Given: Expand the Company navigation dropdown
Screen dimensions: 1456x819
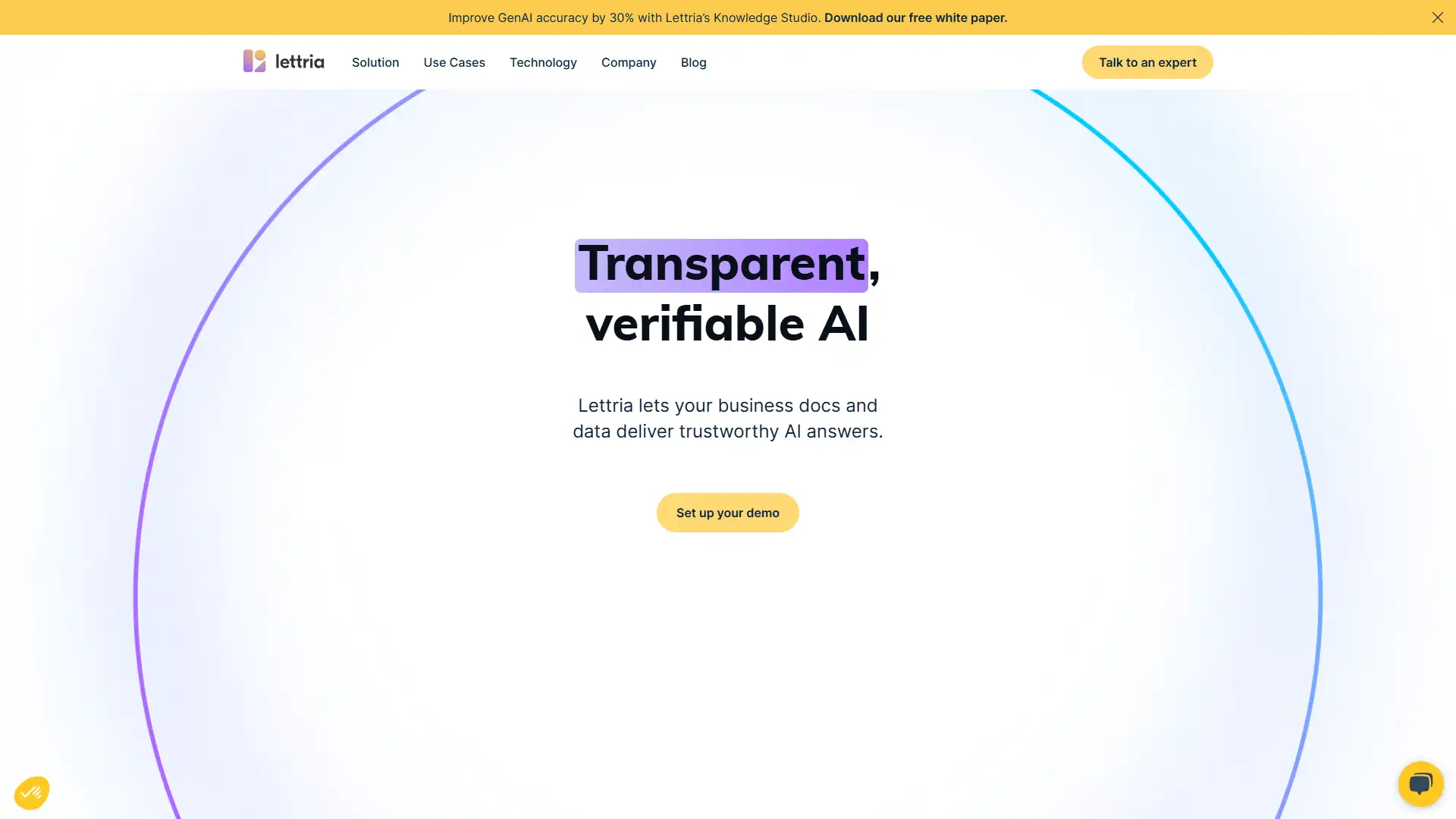Looking at the screenshot, I should 629,62.
